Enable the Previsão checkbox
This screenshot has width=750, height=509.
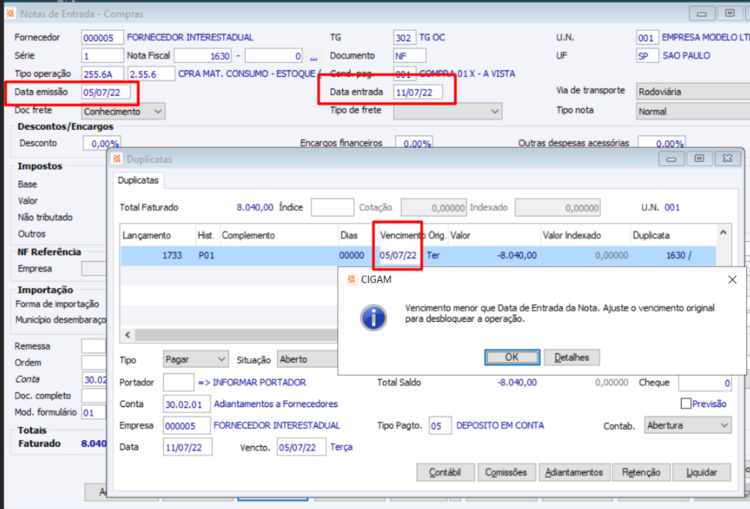686,404
